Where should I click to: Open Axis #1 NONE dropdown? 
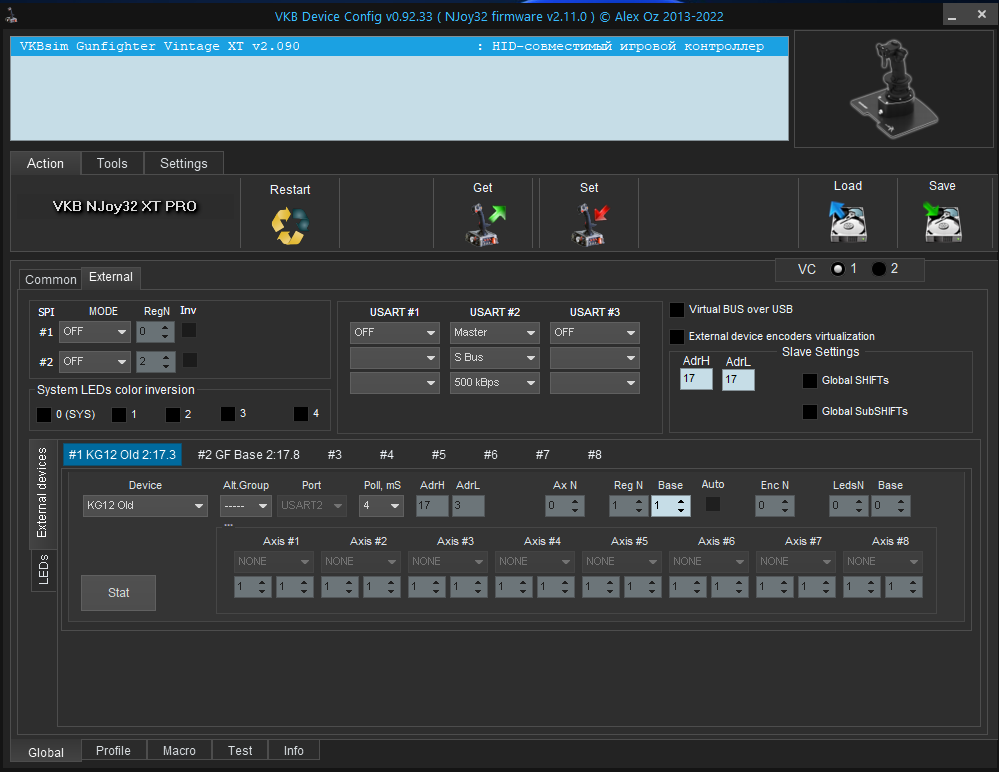pyautogui.click(x=274, y=561)
